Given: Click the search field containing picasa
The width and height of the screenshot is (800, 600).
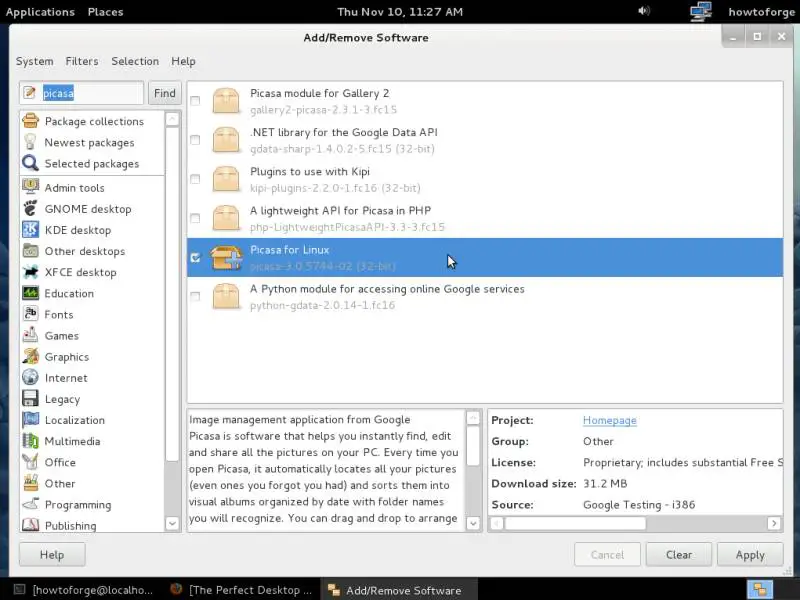Looking at the screenshot, I should click(82, 93).
